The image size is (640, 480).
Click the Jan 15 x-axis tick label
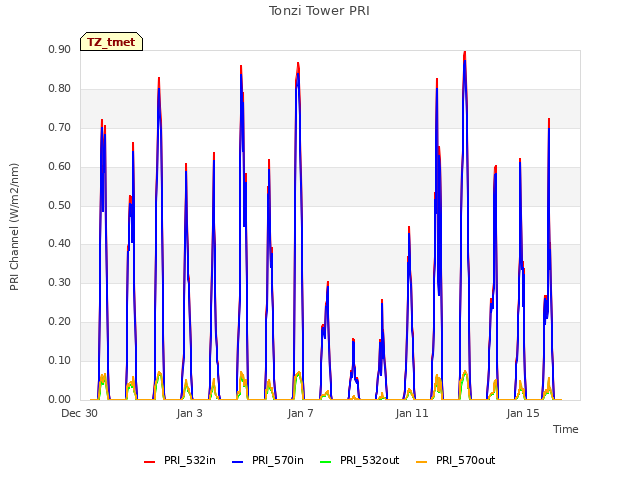pyautogui.click(x=523, y=413)
